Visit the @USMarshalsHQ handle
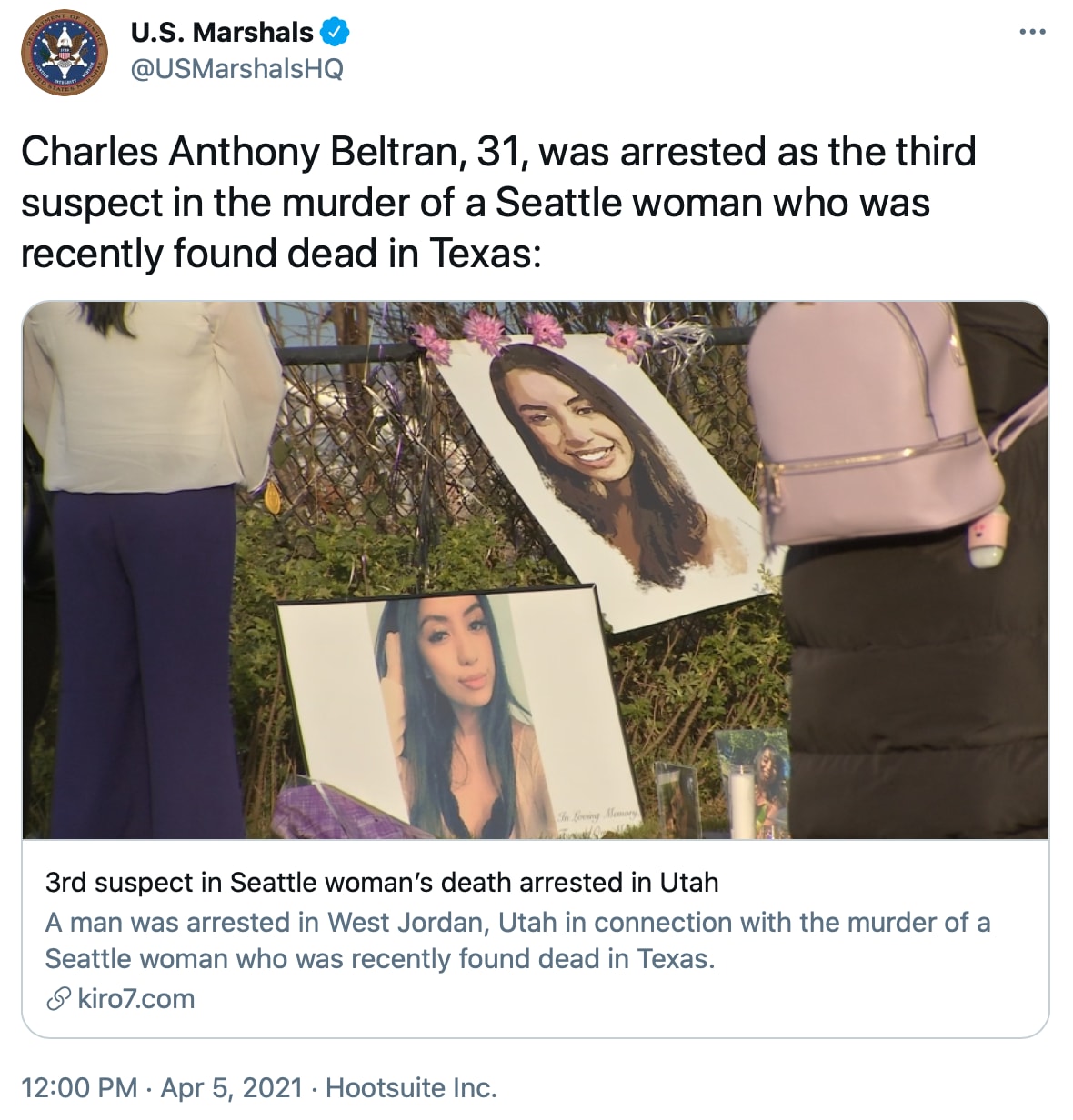The height and width of the screenshot is (1120, 1073). [237, 69]
